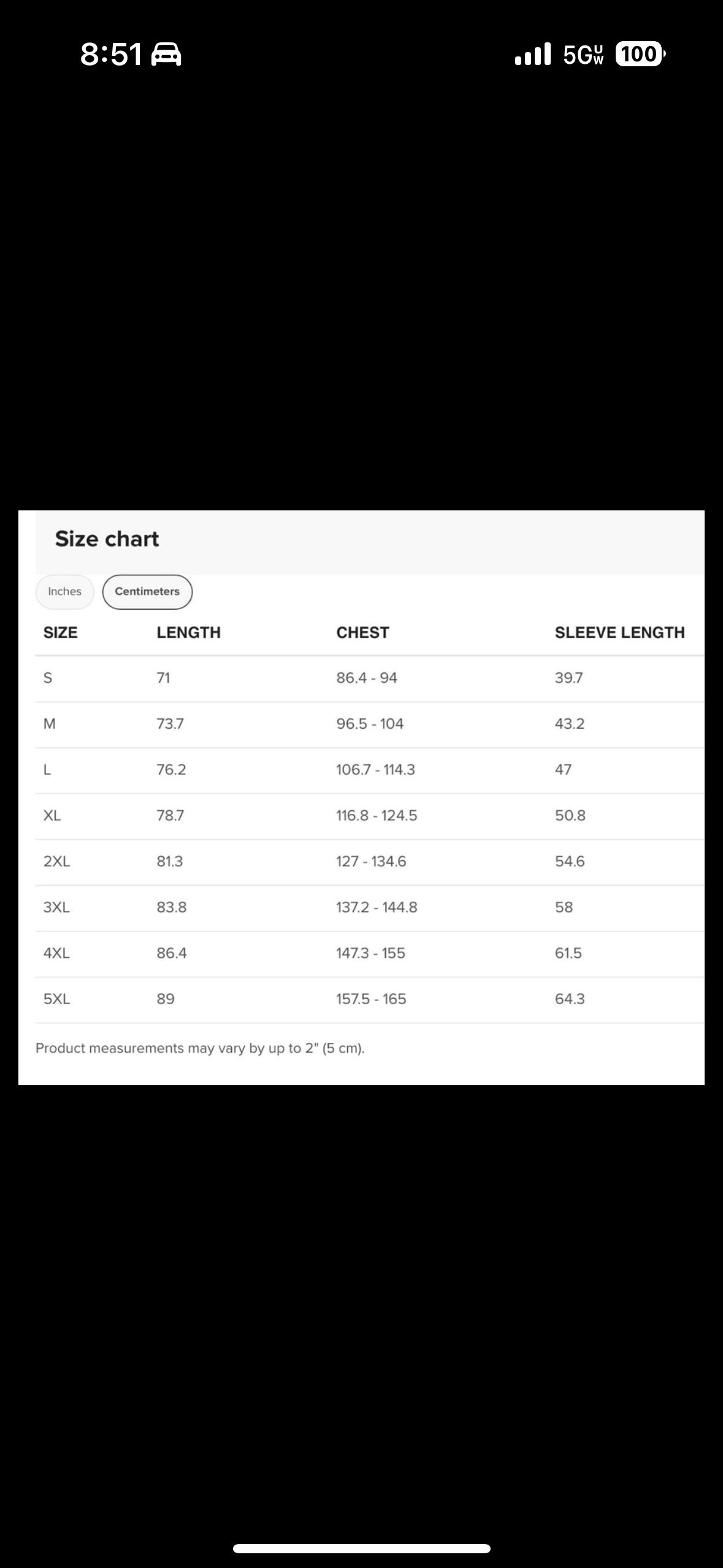Tap the car driving-focus icon
The height and width of the screenshot is (1568, 723).
166,55
